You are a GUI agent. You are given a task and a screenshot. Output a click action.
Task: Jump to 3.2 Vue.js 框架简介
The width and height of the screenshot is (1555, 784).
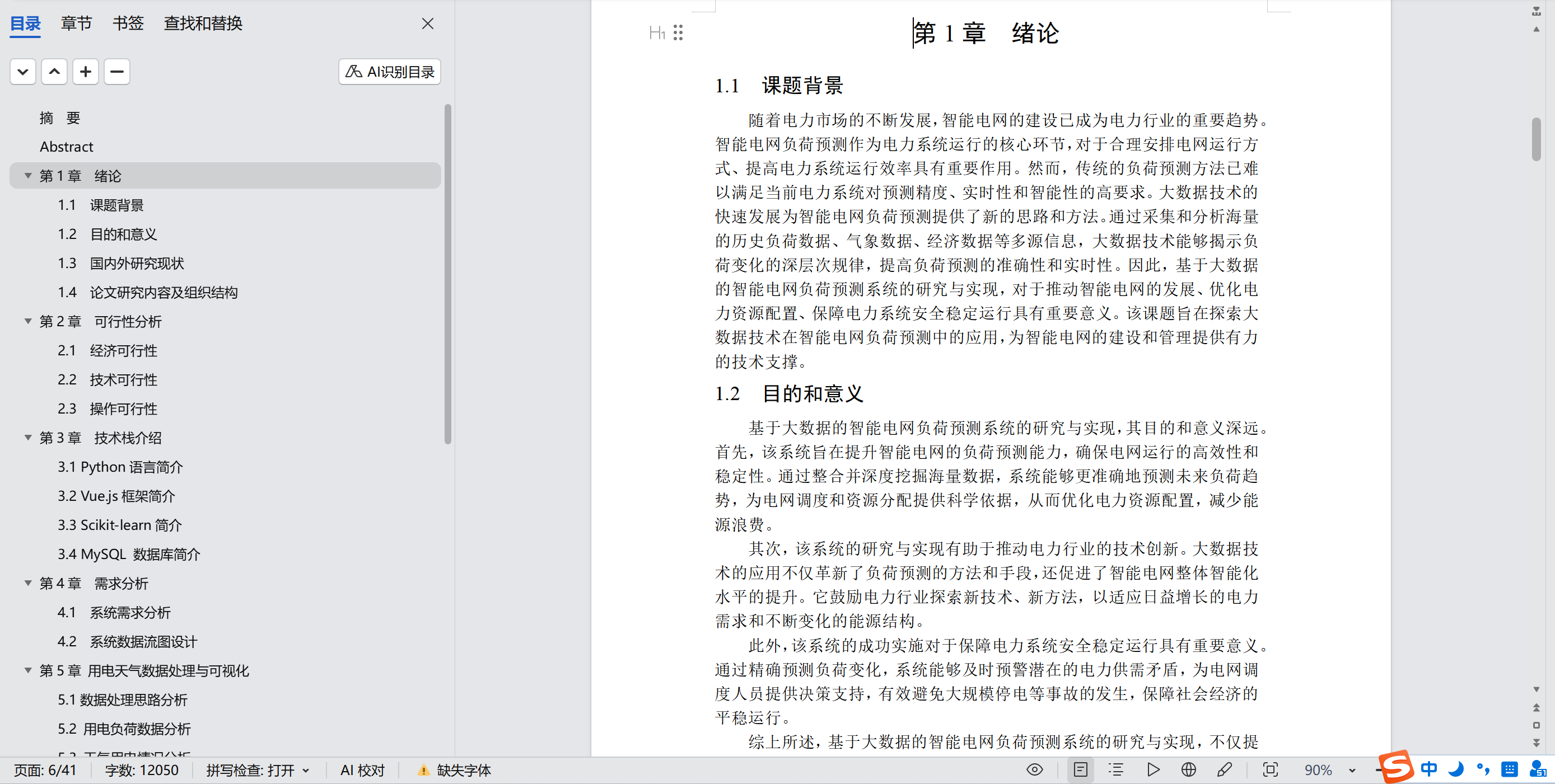[x=116, y=496]
